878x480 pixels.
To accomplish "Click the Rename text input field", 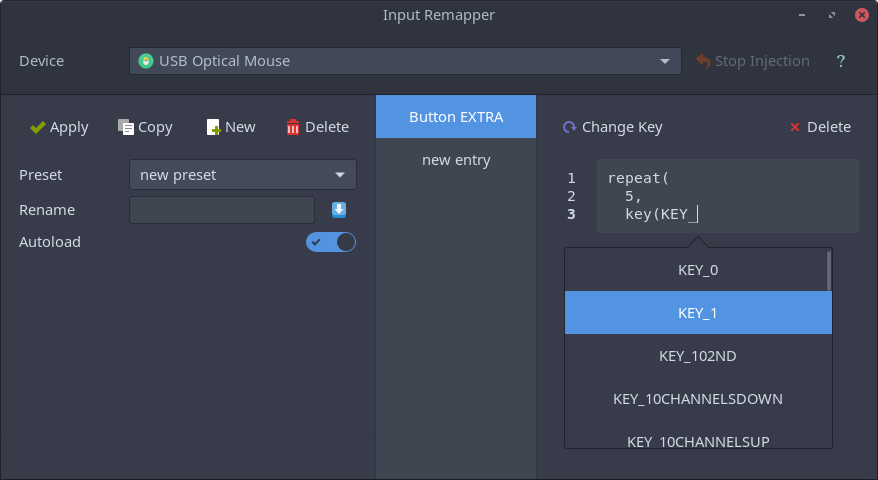I will tap(222, 210).
